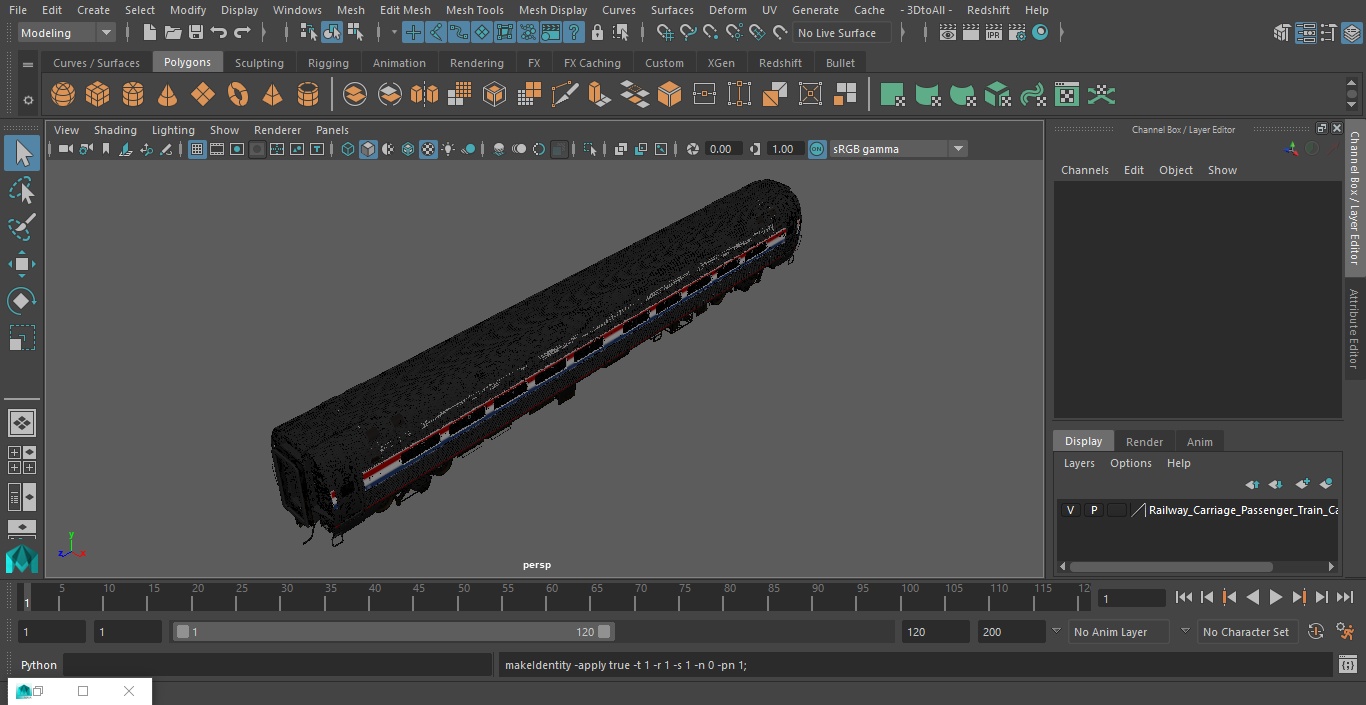Click the current frame input field

[x=1132, y=598]
